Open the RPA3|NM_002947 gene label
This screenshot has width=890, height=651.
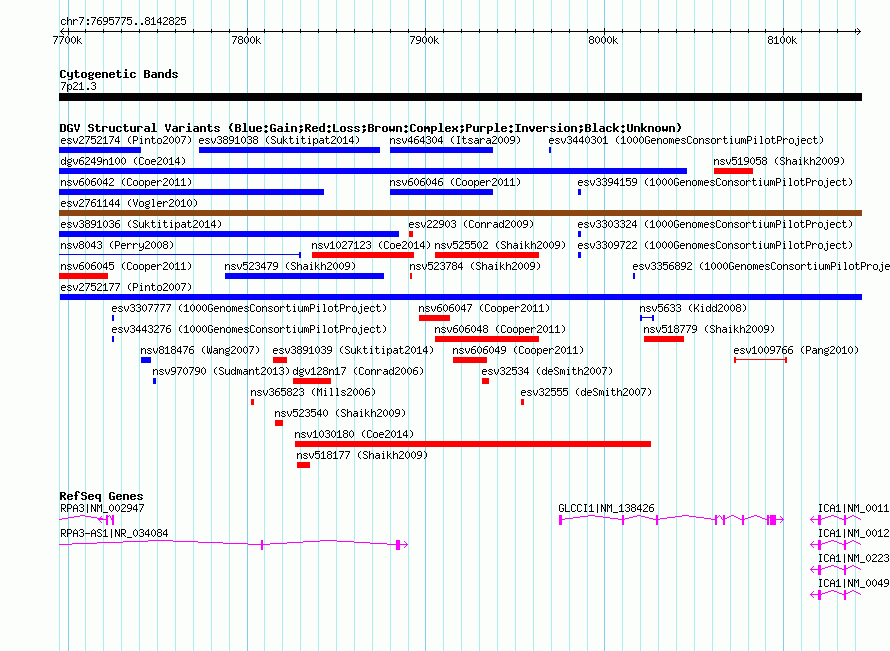coord(102,508)
